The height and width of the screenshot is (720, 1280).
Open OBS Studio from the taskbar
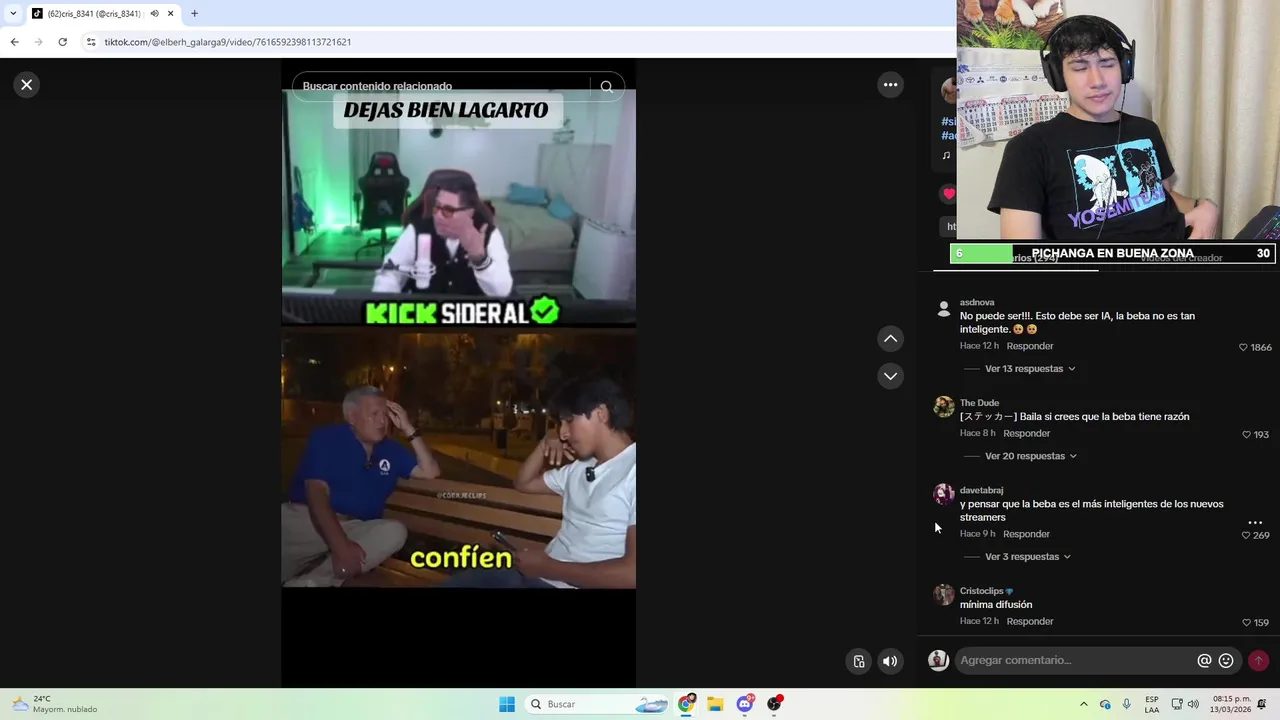[774, 704]
